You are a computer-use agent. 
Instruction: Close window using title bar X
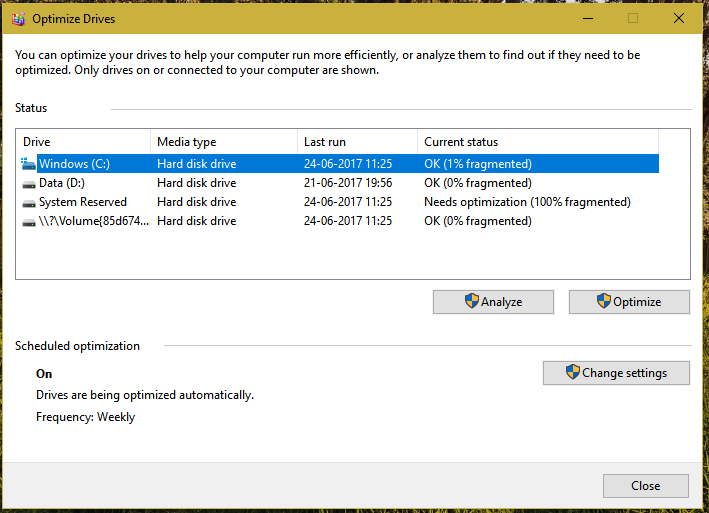pyautogui.click(x=678, y=19)
